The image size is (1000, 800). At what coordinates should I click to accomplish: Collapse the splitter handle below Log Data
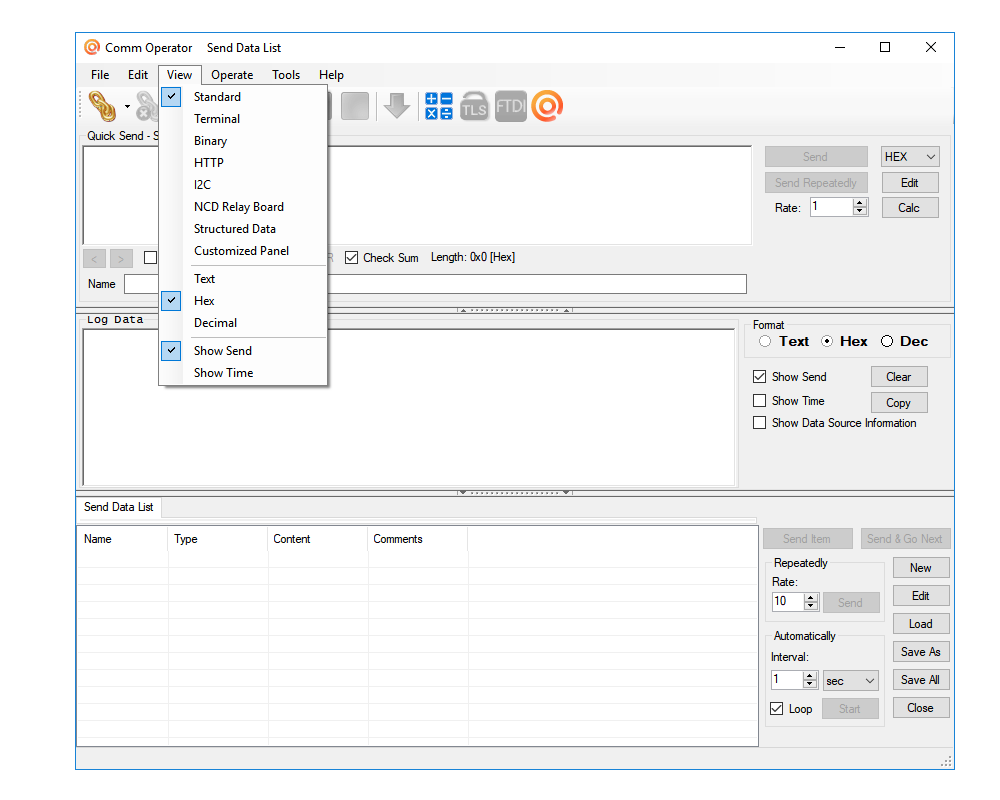[515, 493]
